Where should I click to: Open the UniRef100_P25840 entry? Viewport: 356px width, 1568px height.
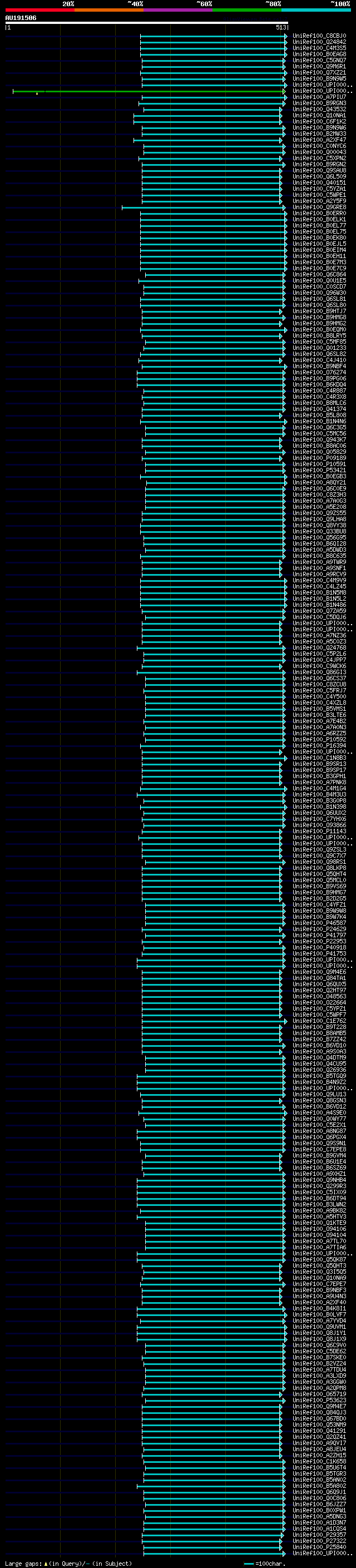click(x=319, y=1547)
